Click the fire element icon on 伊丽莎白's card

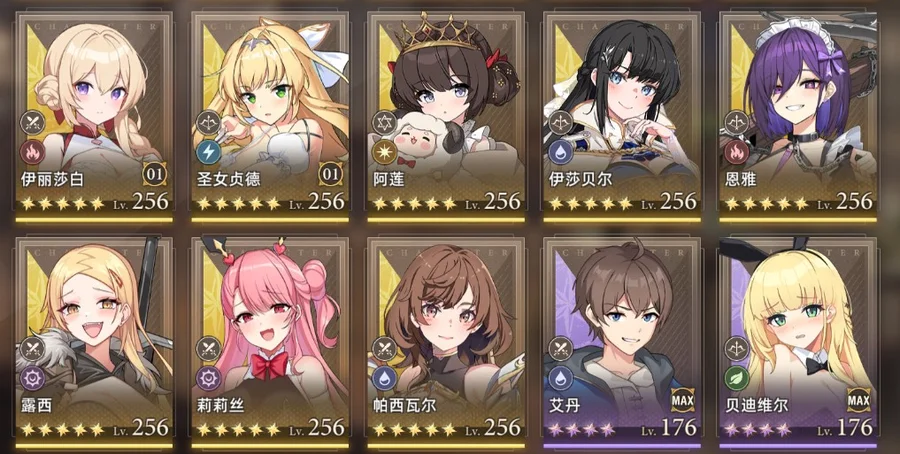[30, 152]
